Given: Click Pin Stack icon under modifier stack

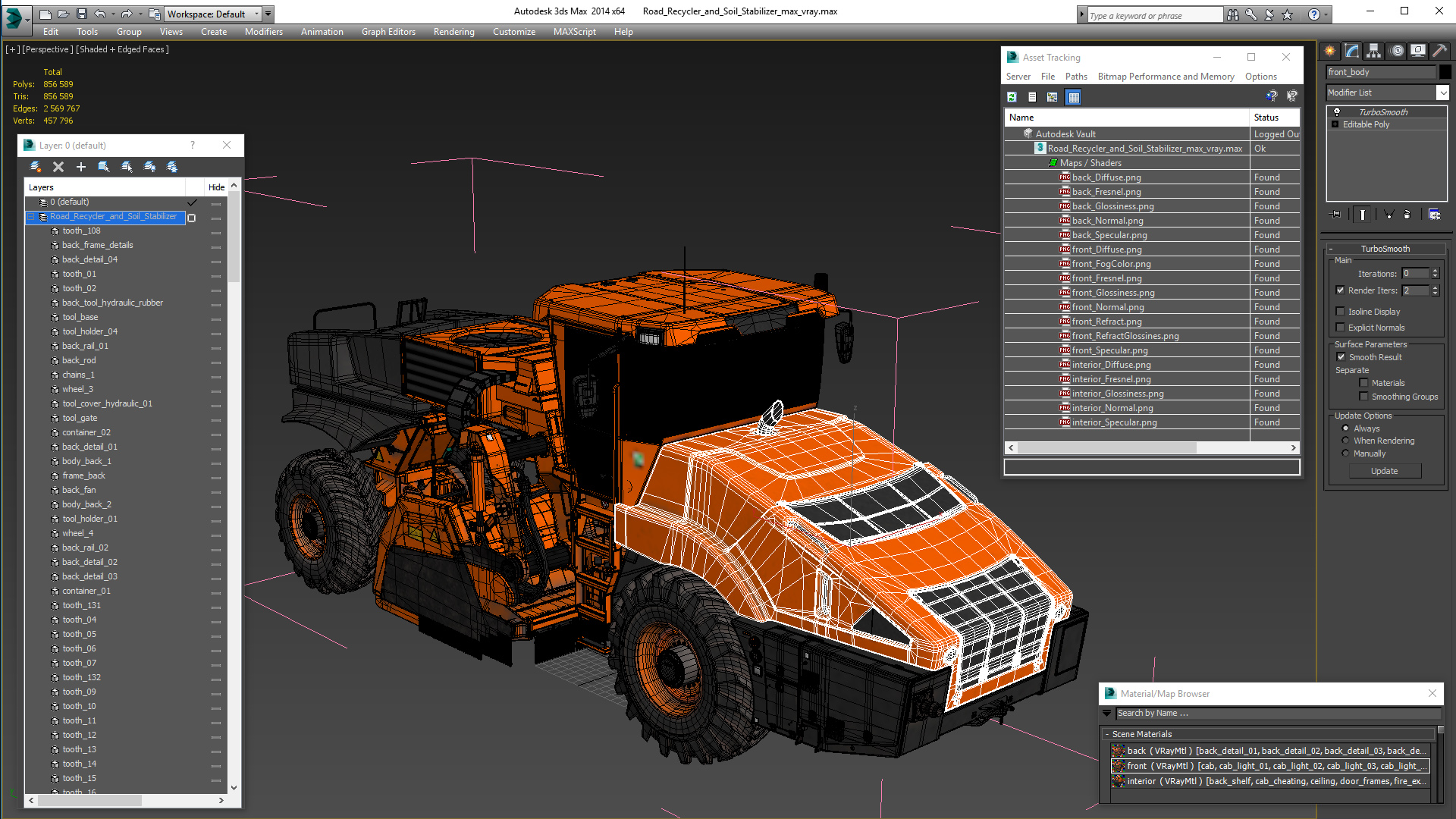Looking at the screenshot, I should point(1336,215).
